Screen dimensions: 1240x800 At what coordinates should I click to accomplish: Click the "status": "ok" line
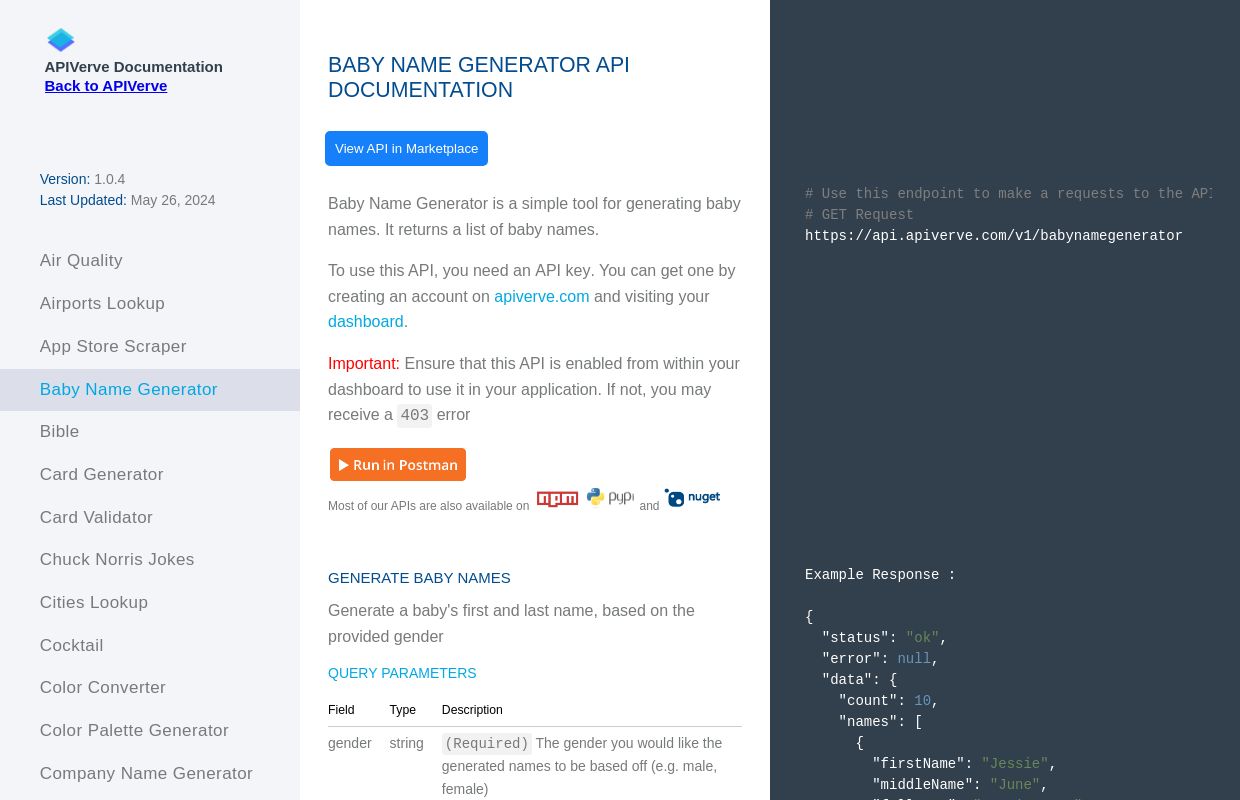click(884, 638)
